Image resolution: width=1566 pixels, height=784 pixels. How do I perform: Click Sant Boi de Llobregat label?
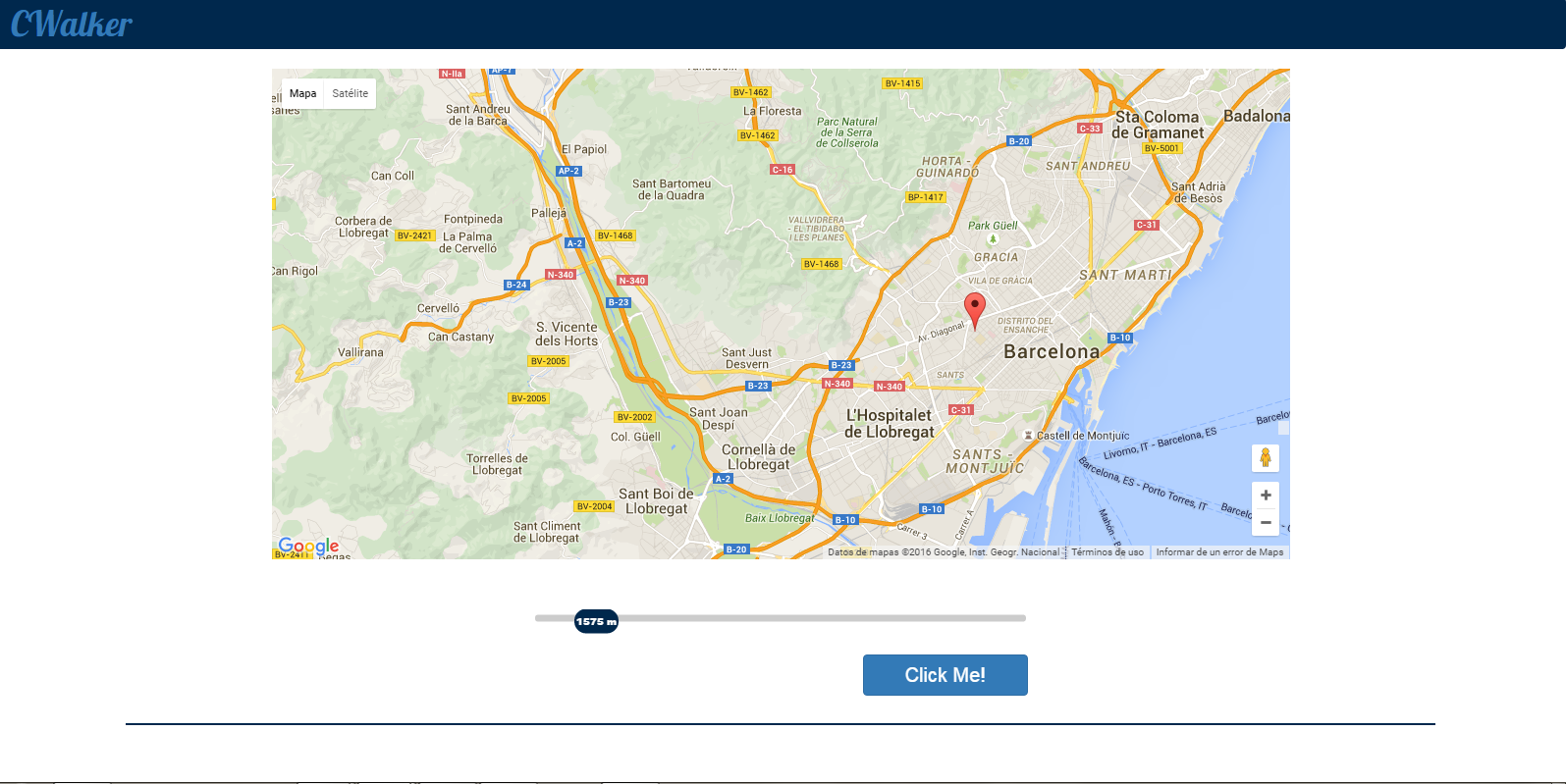(x=656, y=500)
